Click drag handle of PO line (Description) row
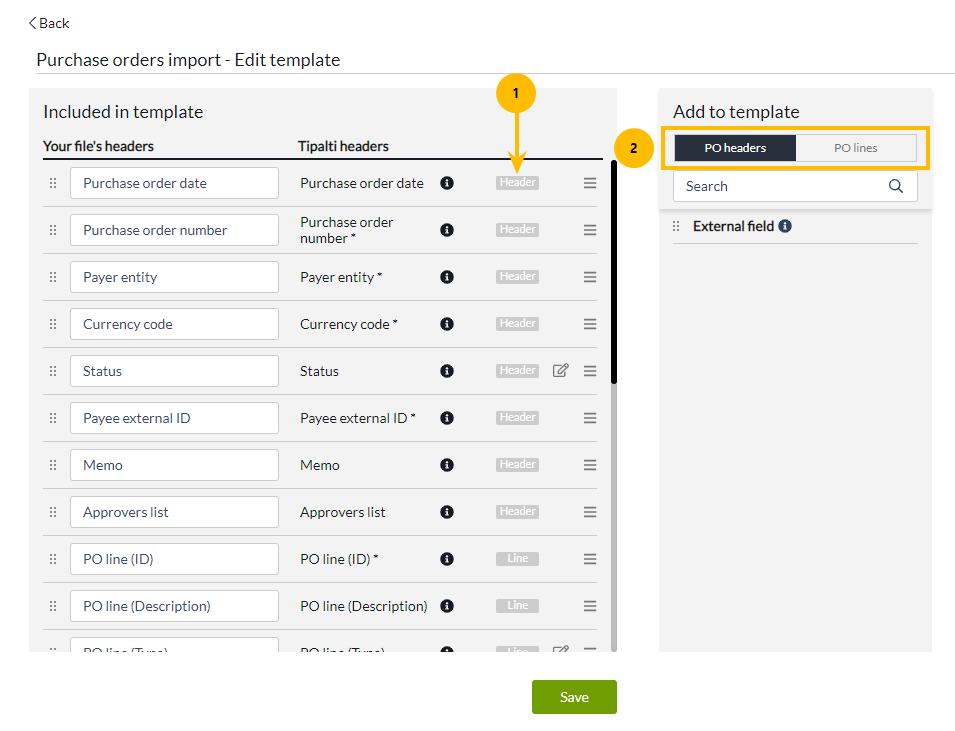 pyautogui.click(x=53, y=606)
